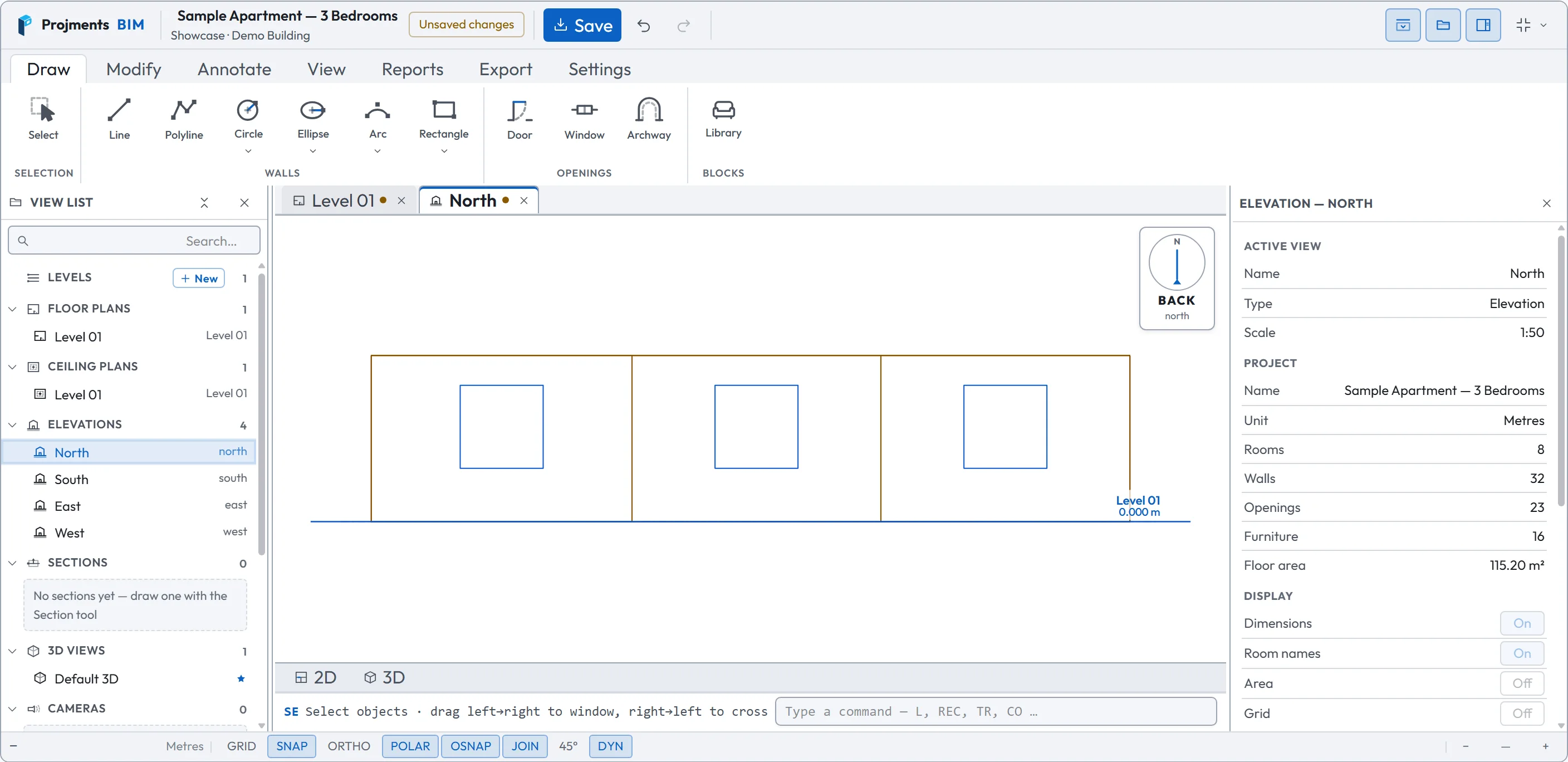Viewport: 1568px width, 762px height.
Task: Toggle the command bar panel icon
Action: [1403, 25]
